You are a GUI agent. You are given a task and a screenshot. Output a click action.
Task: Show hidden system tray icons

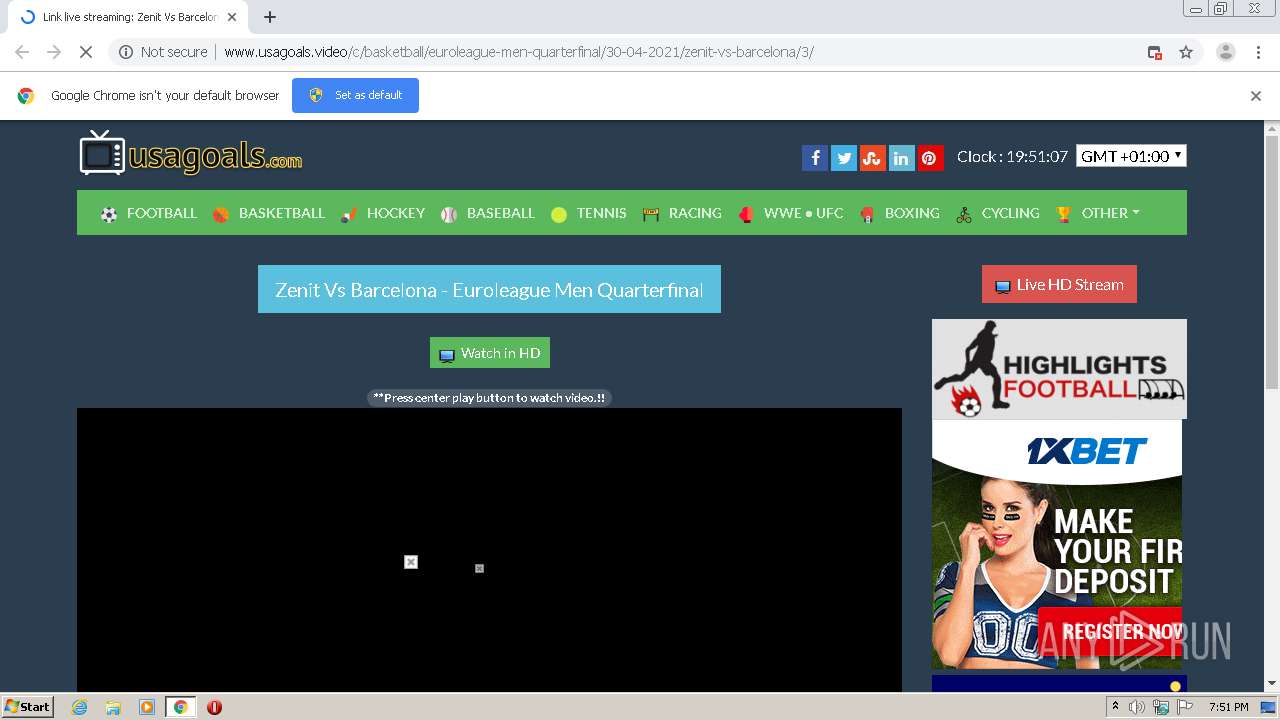1115,707
